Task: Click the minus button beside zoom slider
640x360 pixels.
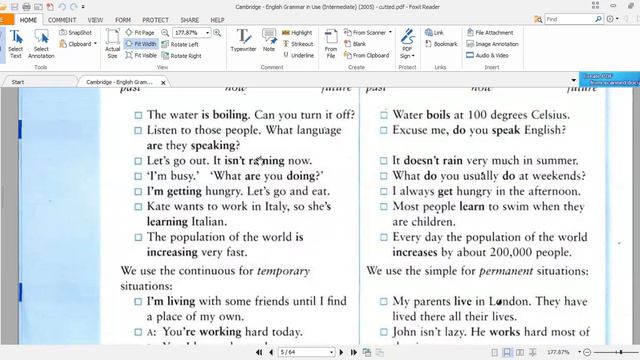Action: (587, 352)
